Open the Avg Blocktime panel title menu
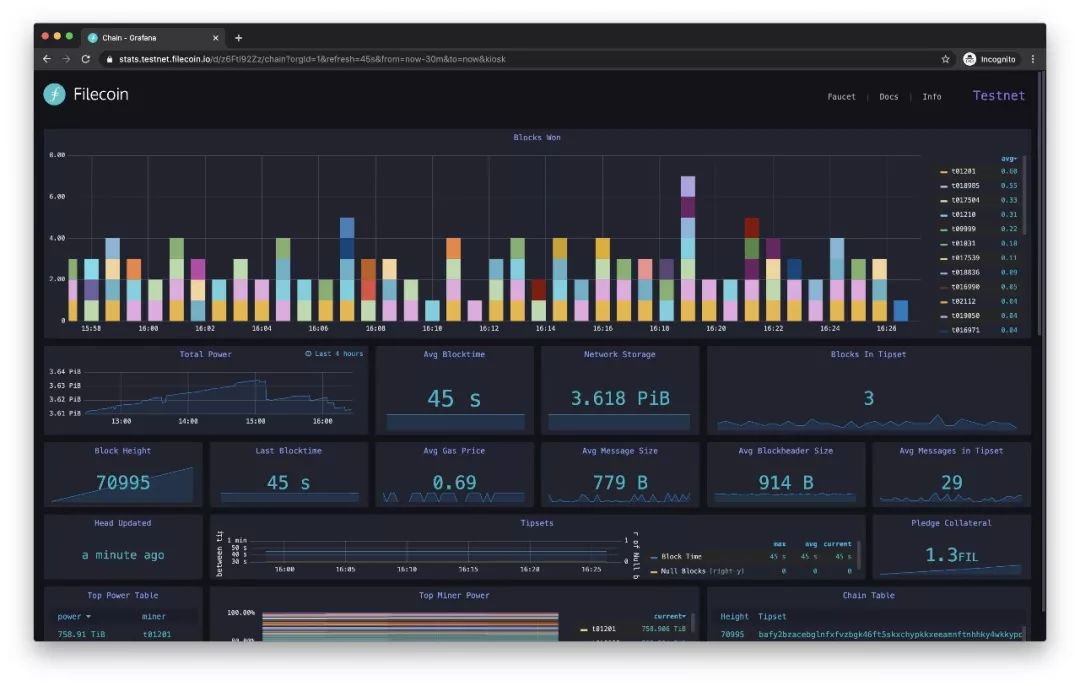This screenshot has height=686, width=1080. click(454, 354)
